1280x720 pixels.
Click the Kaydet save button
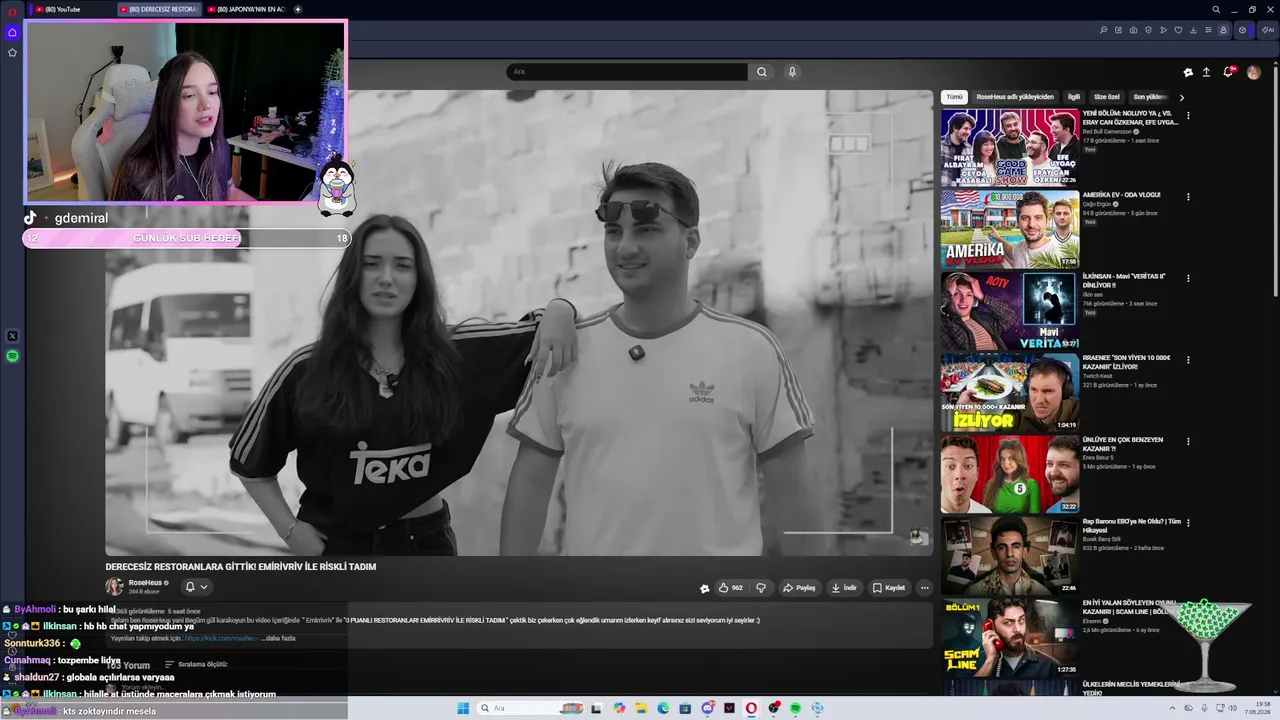pos(889,588)
